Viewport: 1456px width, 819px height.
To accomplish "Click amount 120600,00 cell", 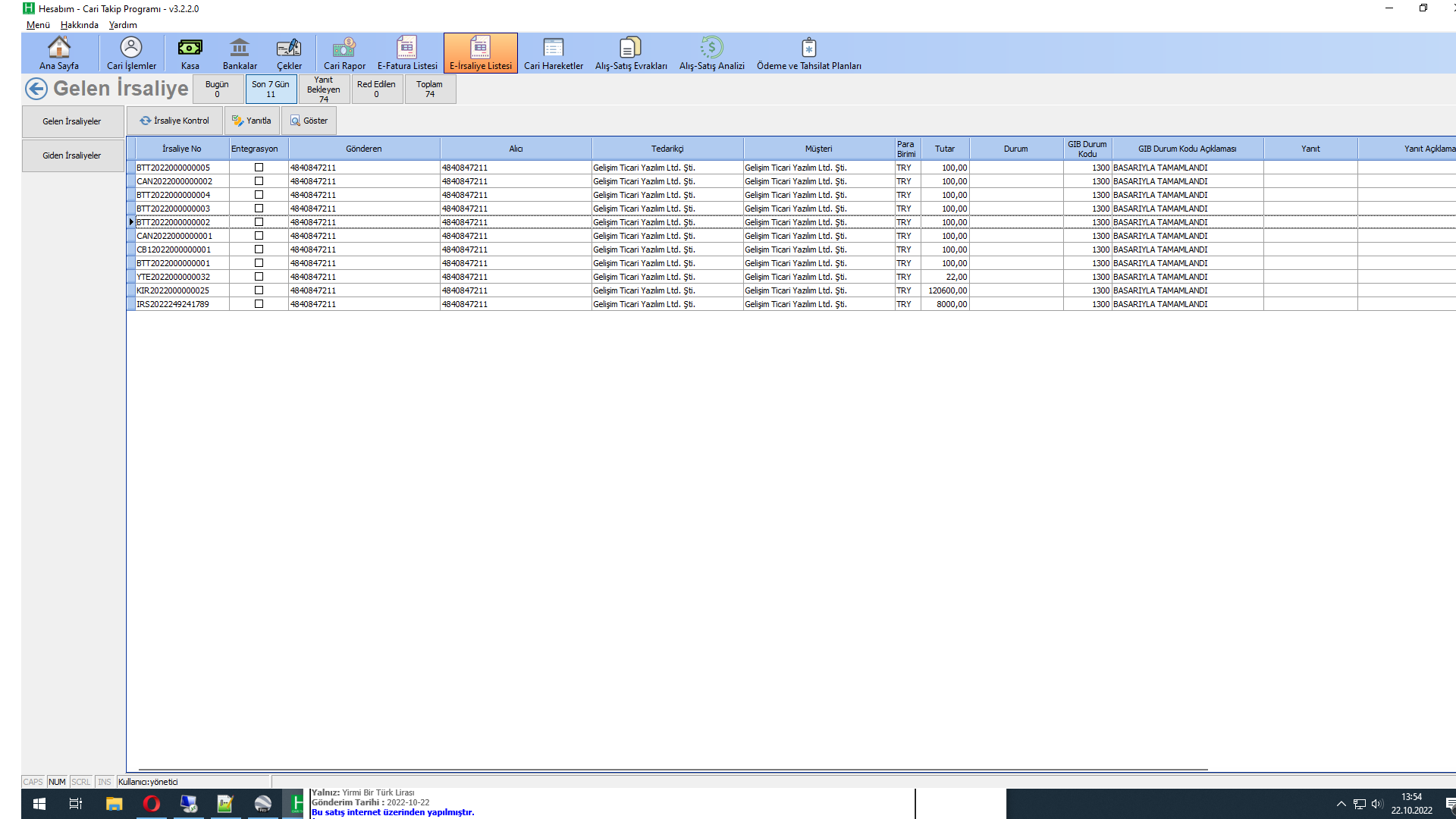I will pyautogui.click(x=946, y=290).
